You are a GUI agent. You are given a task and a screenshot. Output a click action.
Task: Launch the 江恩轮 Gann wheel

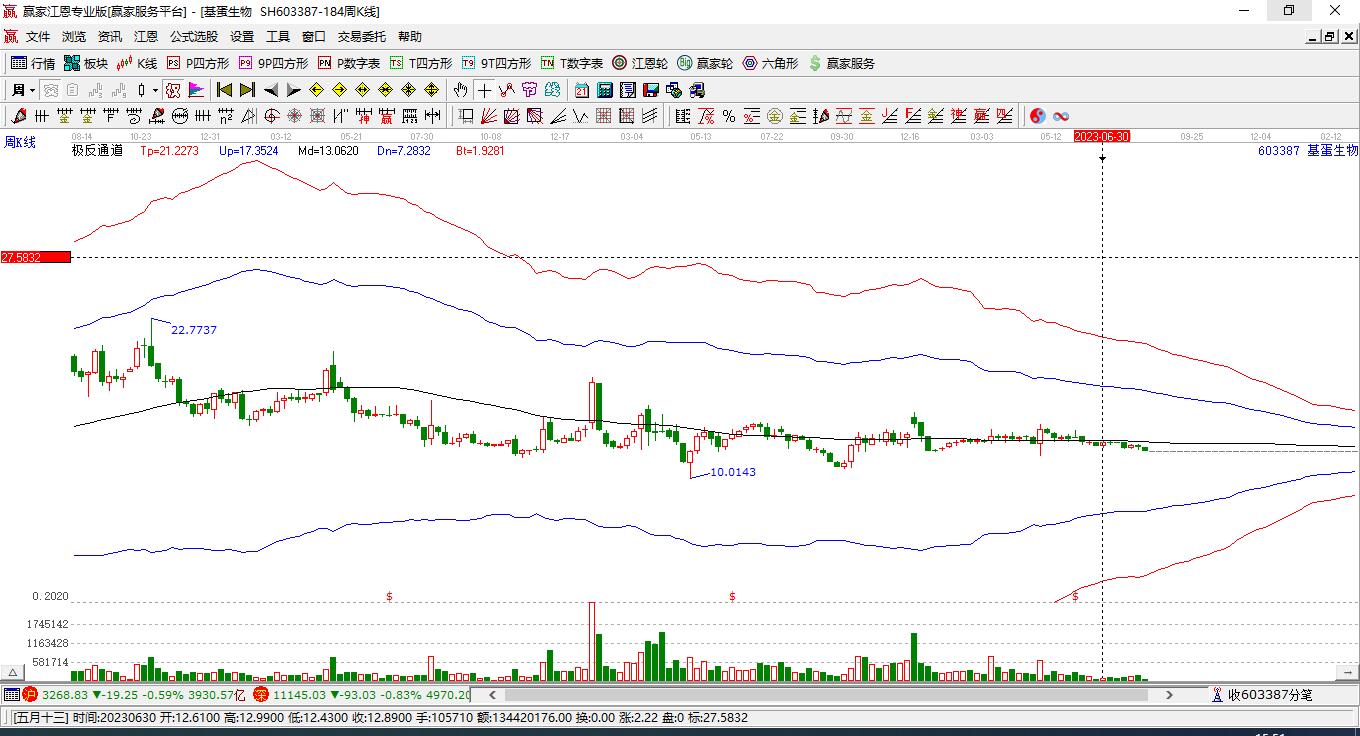tap(640, 63)
